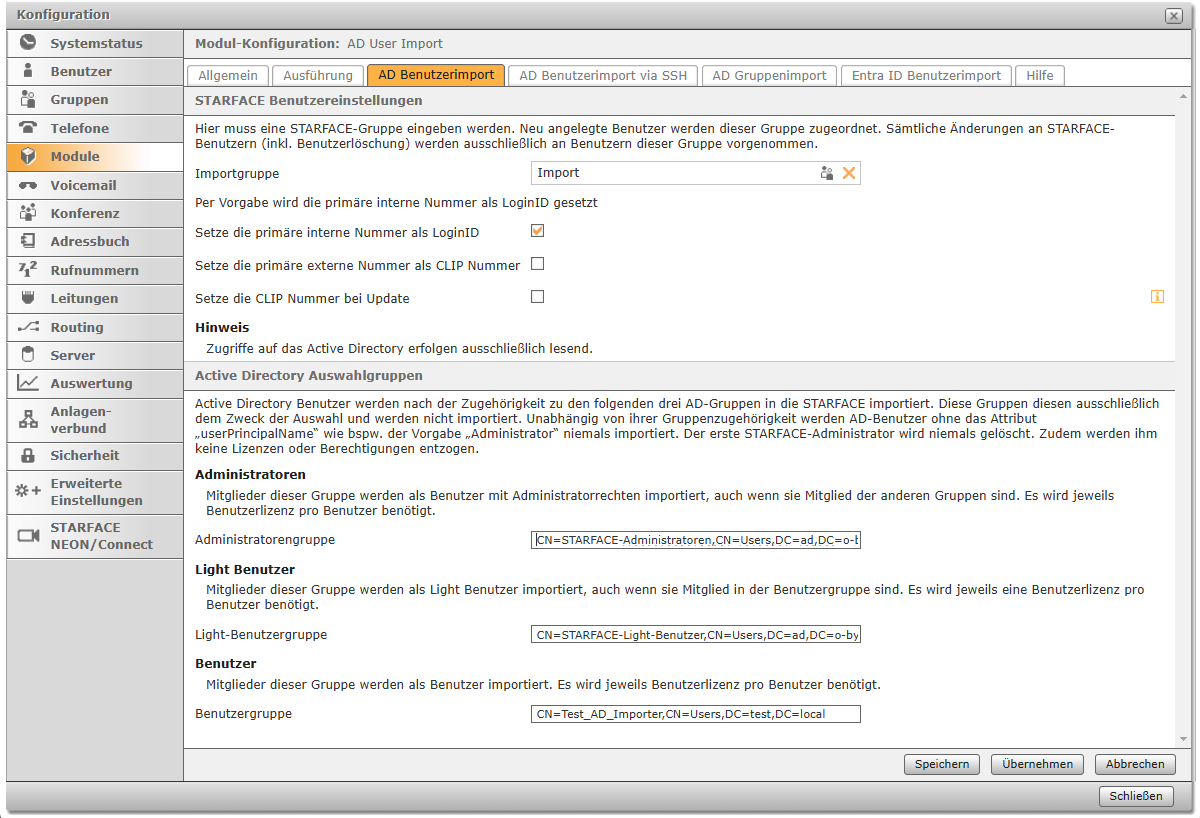The height and width of the screenshot is (818, 1200).
Task: Click the Speichern button
Action: click(x=942, y=764)
